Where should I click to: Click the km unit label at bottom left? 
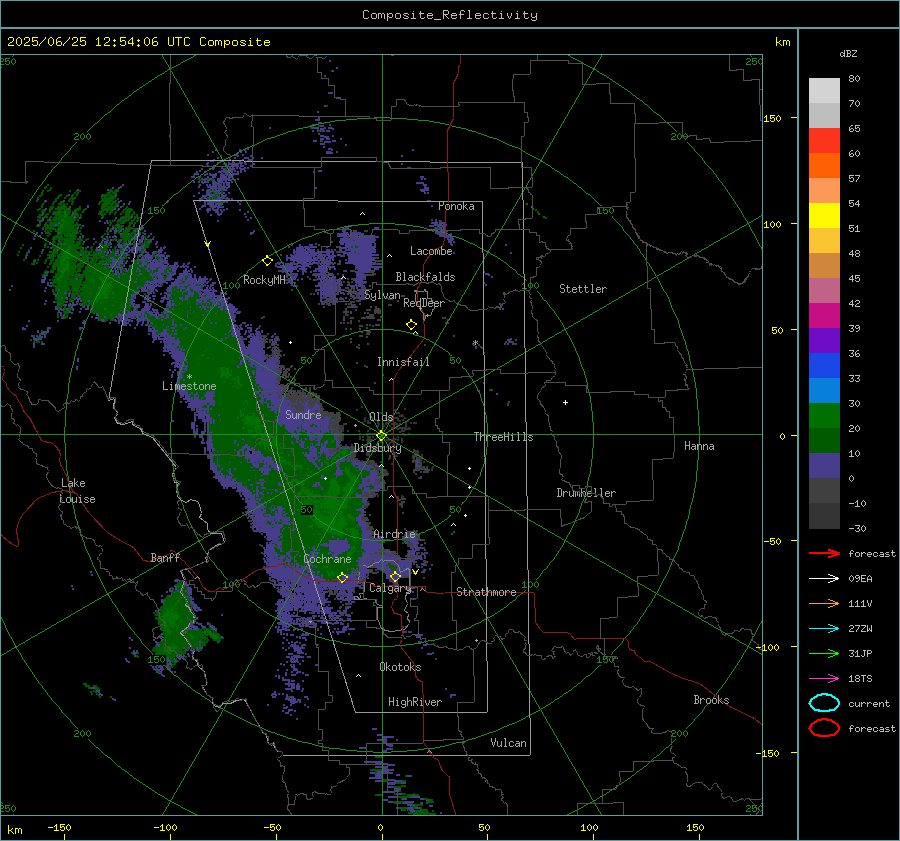[x=14, y=830]
